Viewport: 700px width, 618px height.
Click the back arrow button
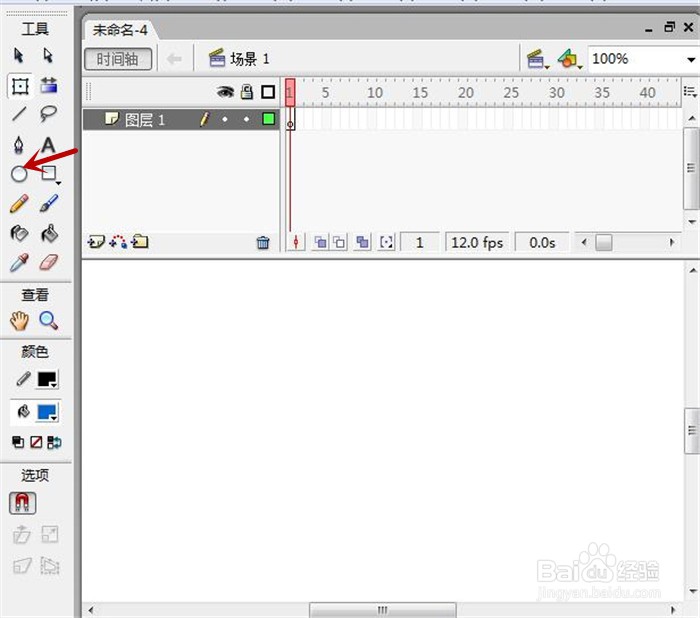pyautogui.click(x=174, y=59)
